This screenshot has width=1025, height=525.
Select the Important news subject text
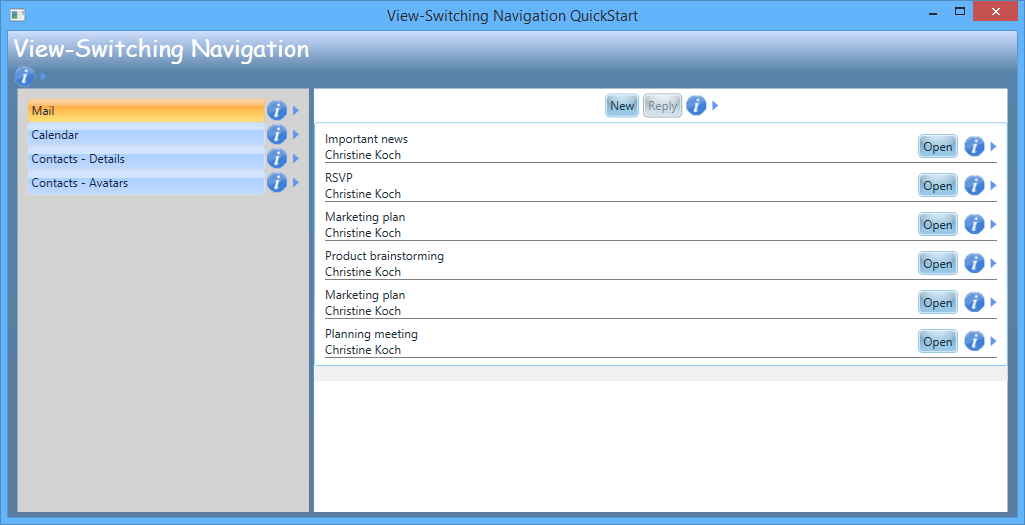coord(366,139)
